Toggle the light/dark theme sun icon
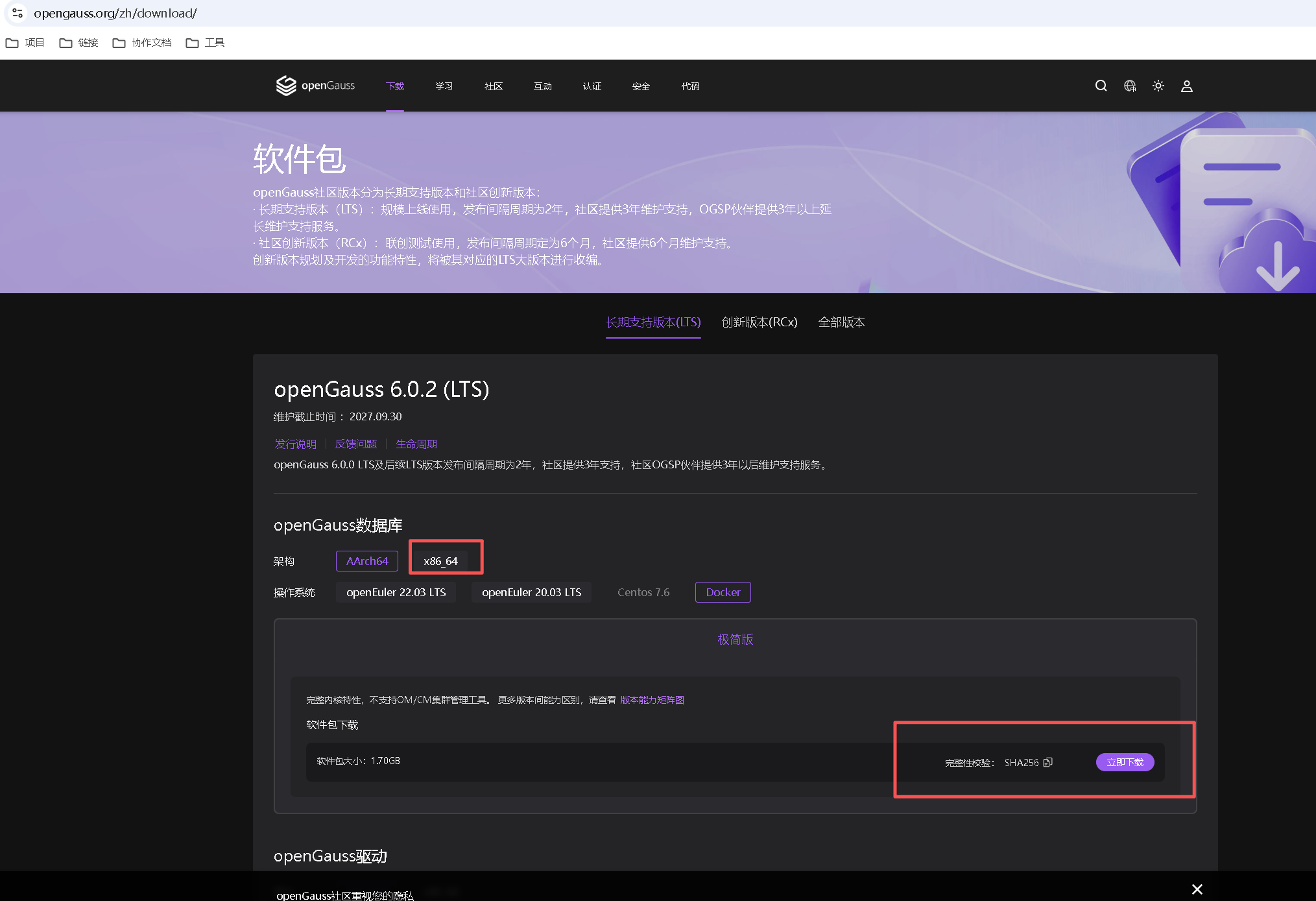 [x=1158, y=86]
